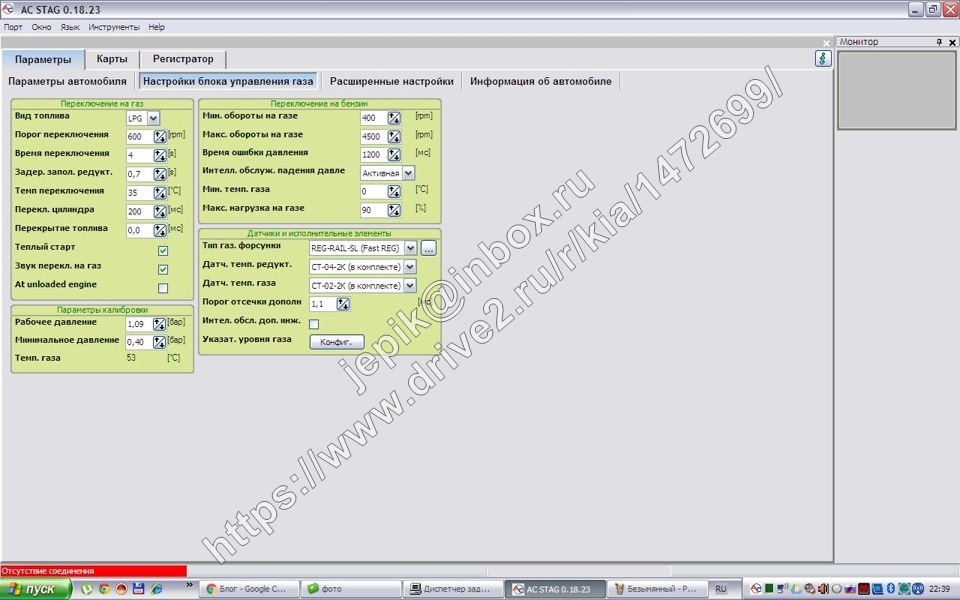This screenshot has width=960, height=600.
Task: Click the пуск Start button
Action: point(36,589)
